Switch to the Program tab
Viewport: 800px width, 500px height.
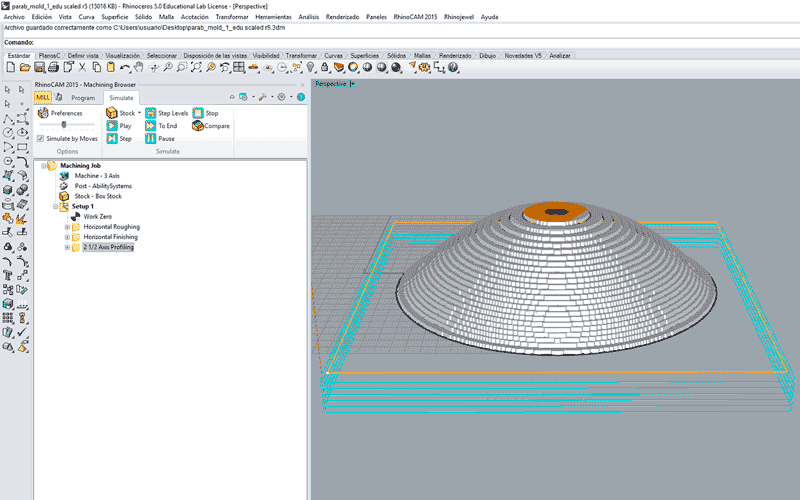pos(83,98)
